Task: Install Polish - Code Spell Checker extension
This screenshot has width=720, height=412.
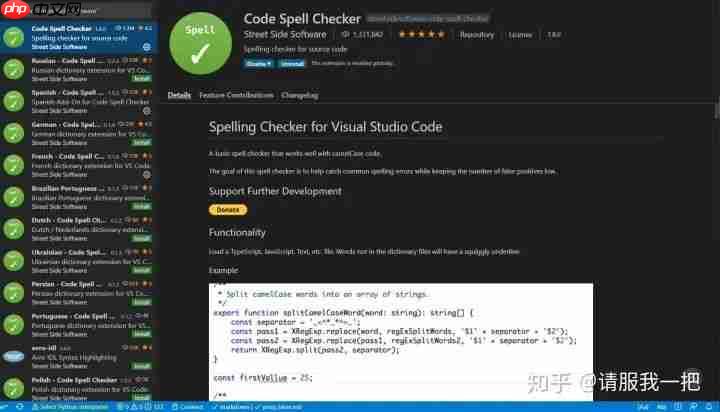Action: click(141, 398)
